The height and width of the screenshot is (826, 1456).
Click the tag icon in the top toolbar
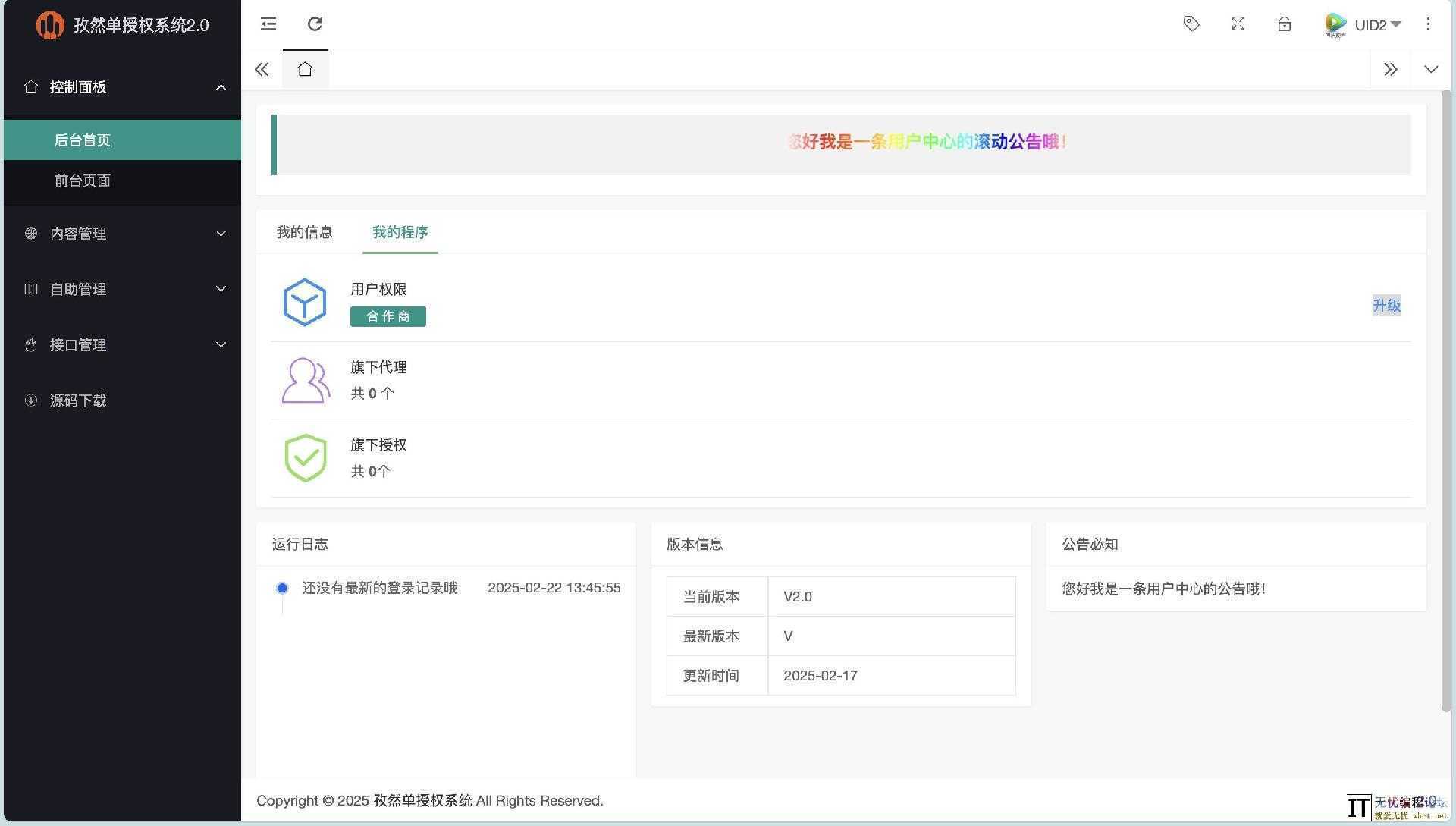pyautogui.click(x=1191, y=24)
